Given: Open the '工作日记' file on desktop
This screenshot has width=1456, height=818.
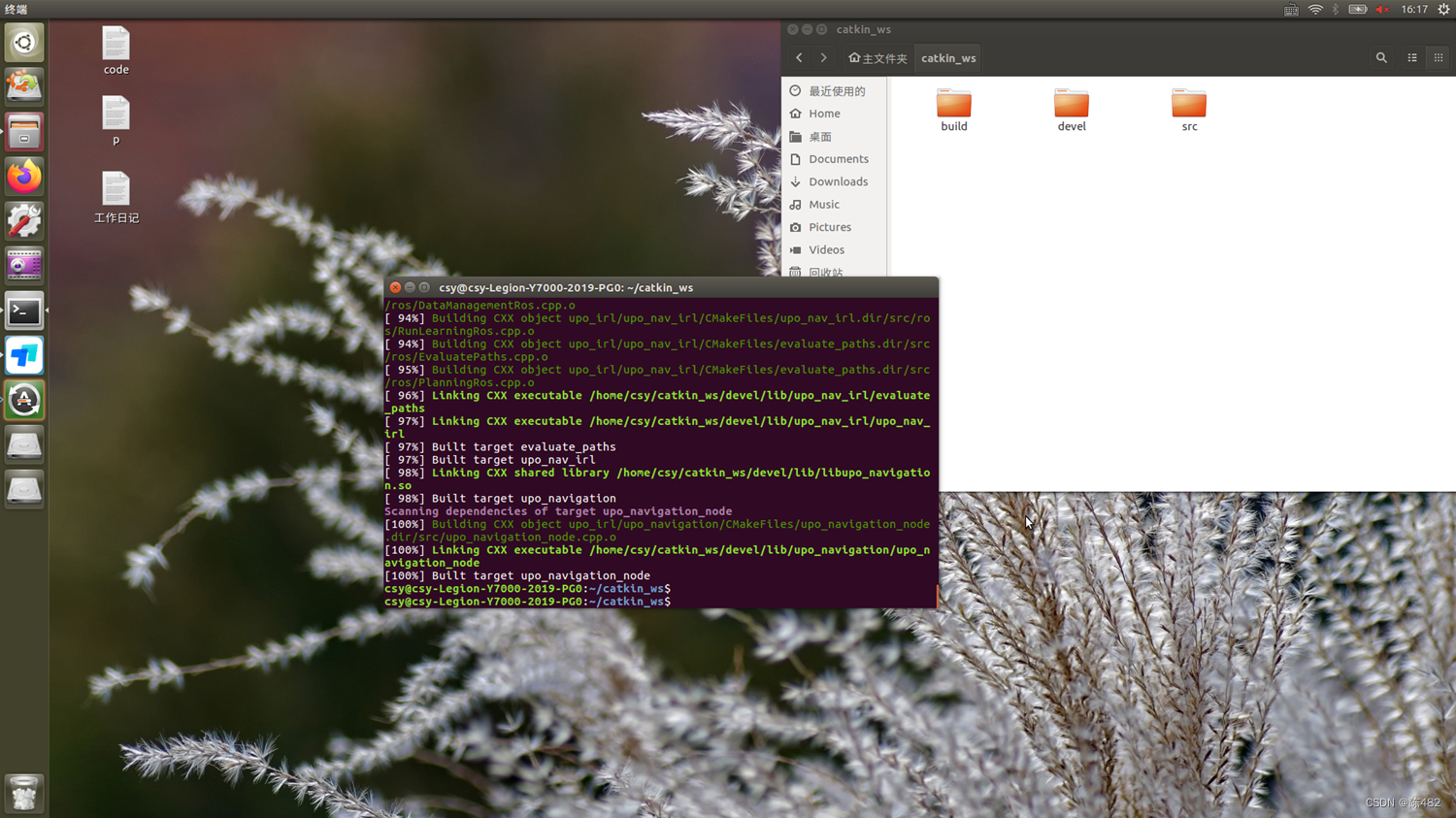Looking at the screenshot, I should (x=116, y=198).
